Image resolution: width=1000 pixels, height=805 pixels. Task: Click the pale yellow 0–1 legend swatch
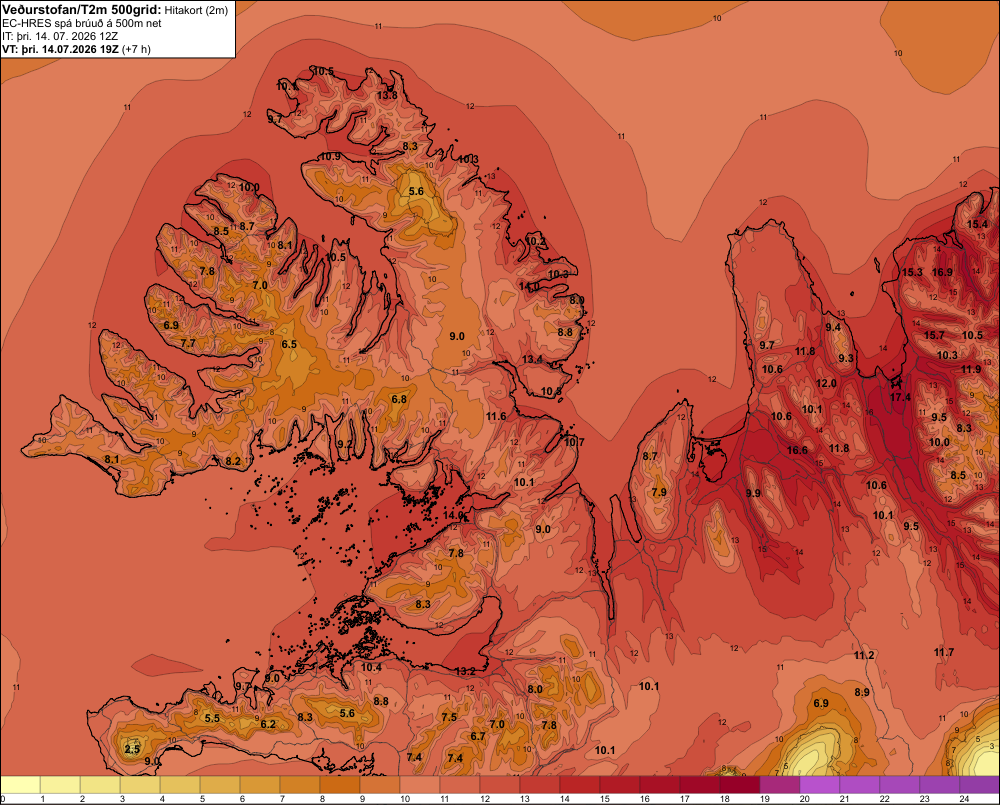20,785
